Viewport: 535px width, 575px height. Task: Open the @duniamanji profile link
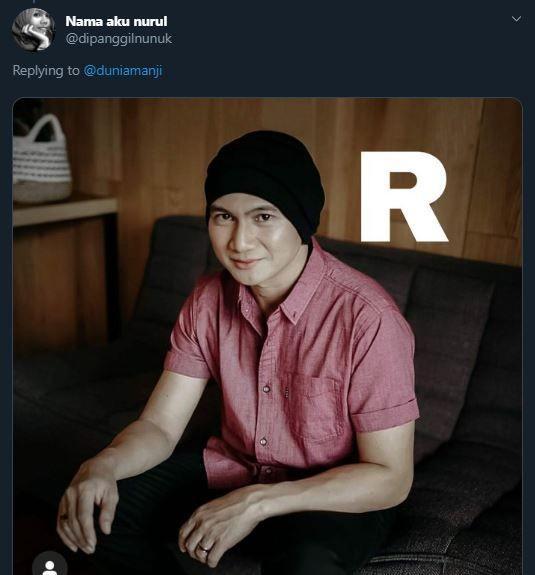pyautogui.click(x=123, y=70)
